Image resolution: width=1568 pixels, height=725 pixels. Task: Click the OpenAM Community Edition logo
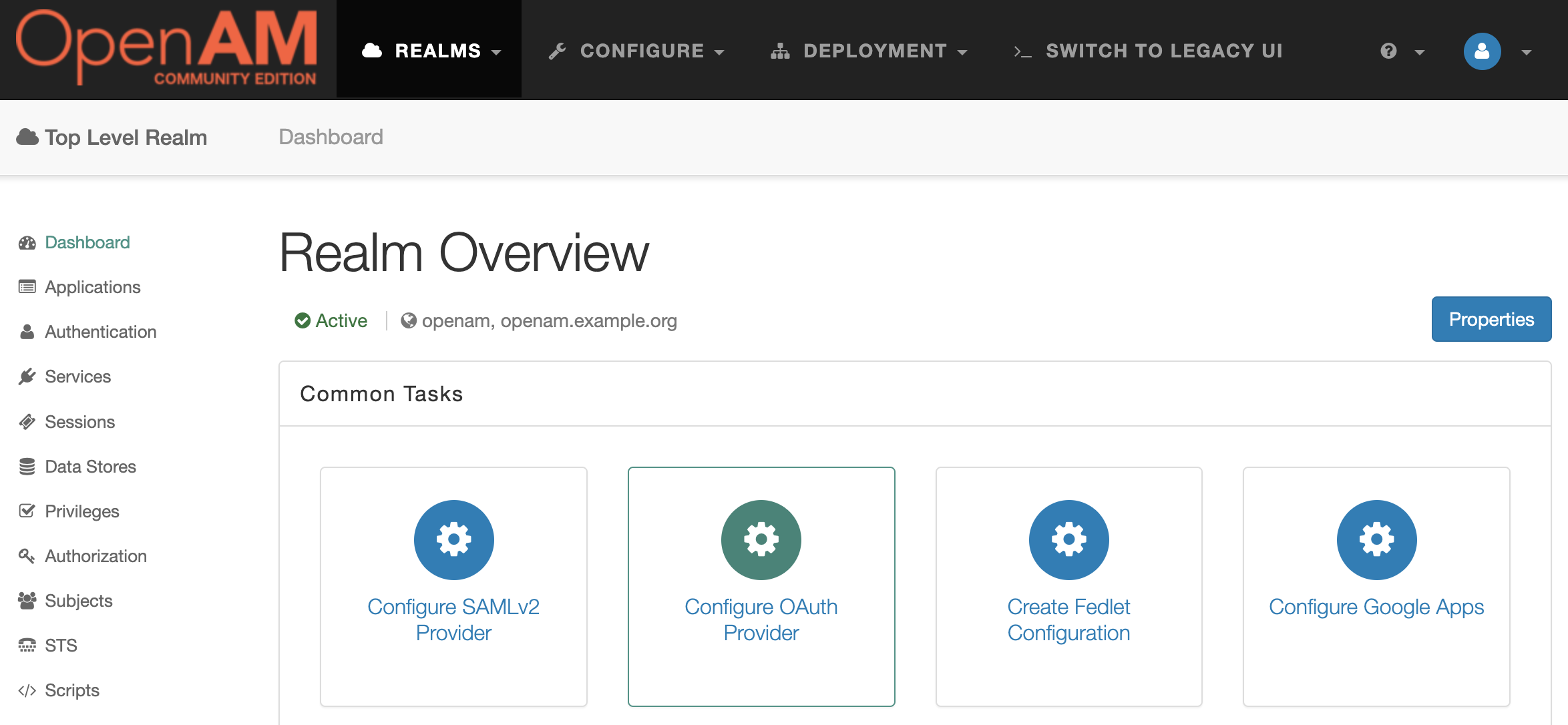coord(166,48)
